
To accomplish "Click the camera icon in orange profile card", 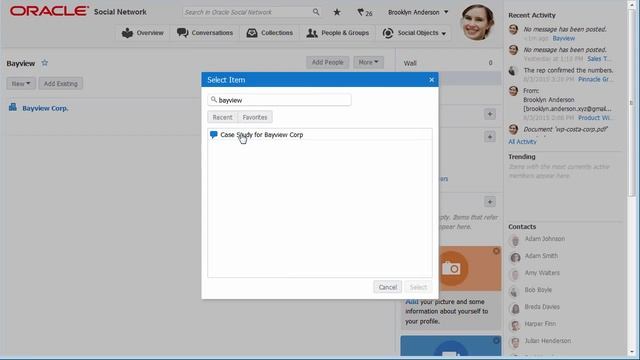I will point(451,268).
